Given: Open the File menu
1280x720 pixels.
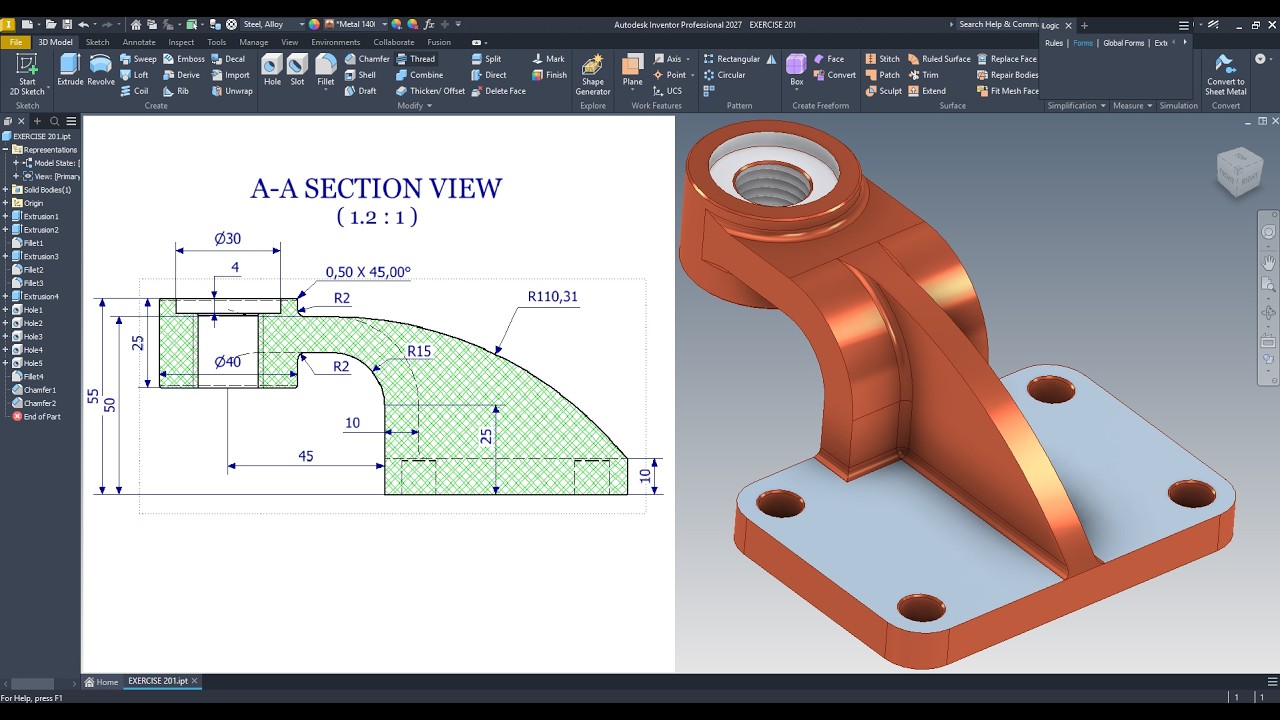Looking at the screenshot, I should 16,42.
